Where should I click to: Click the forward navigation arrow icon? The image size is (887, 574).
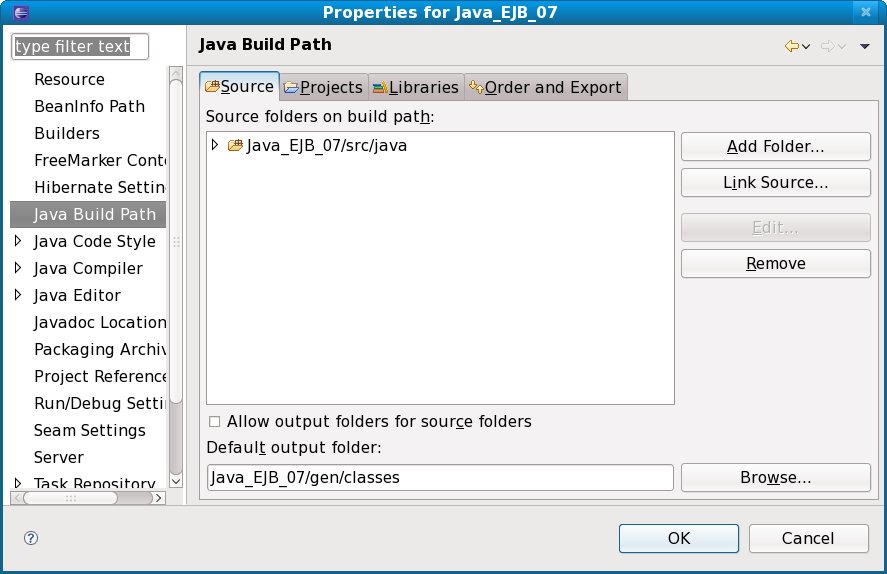point(828,46)
